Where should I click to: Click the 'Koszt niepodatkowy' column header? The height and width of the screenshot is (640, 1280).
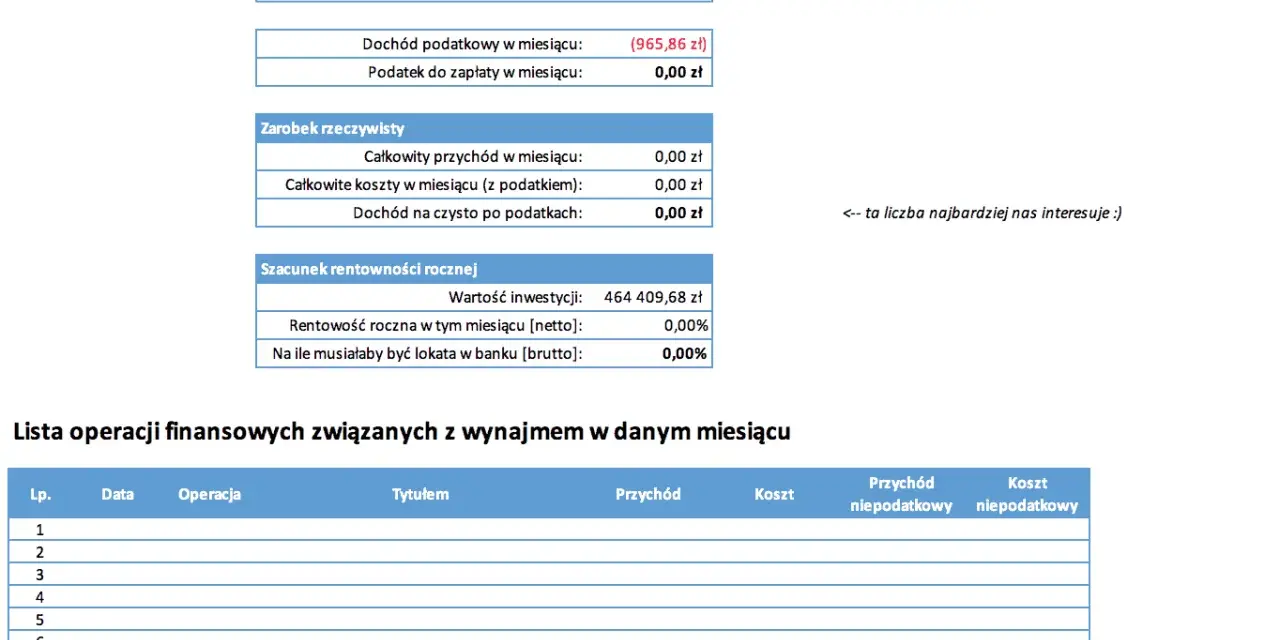tap(1028, 494)
